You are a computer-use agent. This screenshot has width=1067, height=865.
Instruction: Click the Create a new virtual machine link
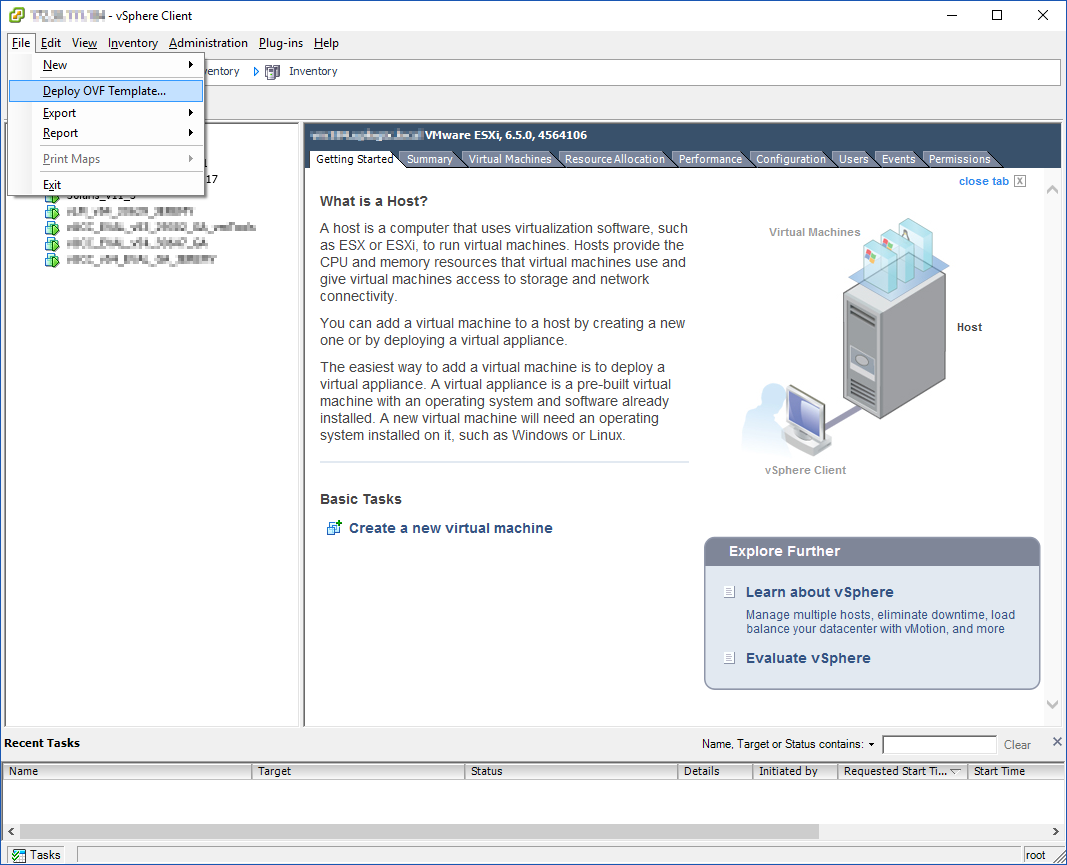450,528
